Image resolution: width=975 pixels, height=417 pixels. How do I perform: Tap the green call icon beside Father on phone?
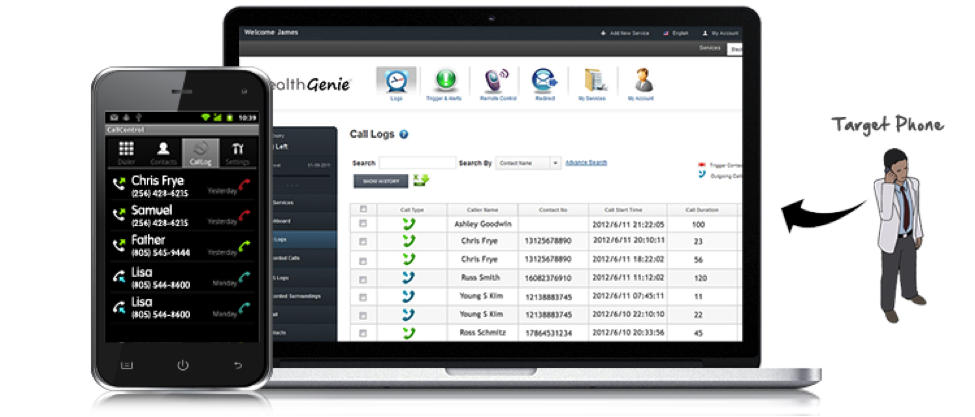coord(245,246)
